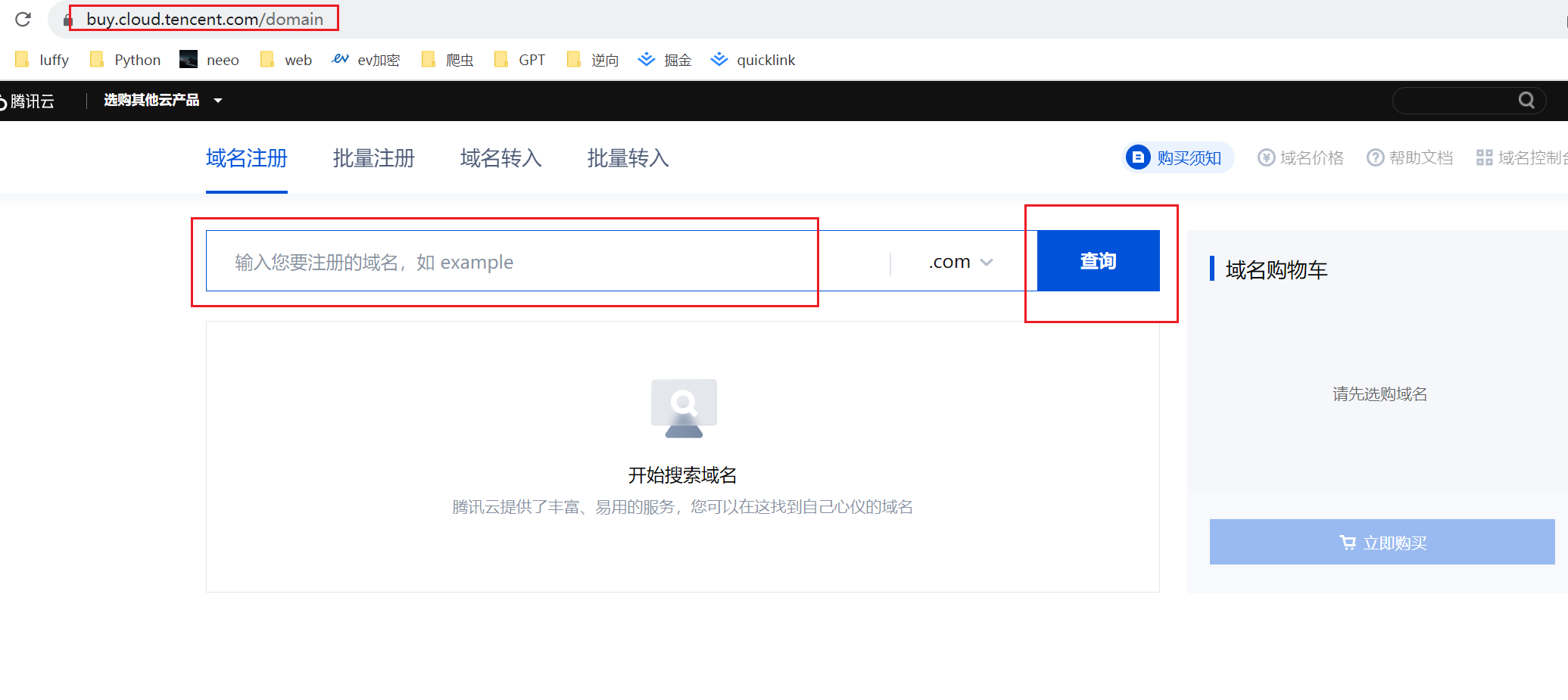1568x700 pixels.
Task: Open the quicklink bookmark
Action: coord(753,60)
